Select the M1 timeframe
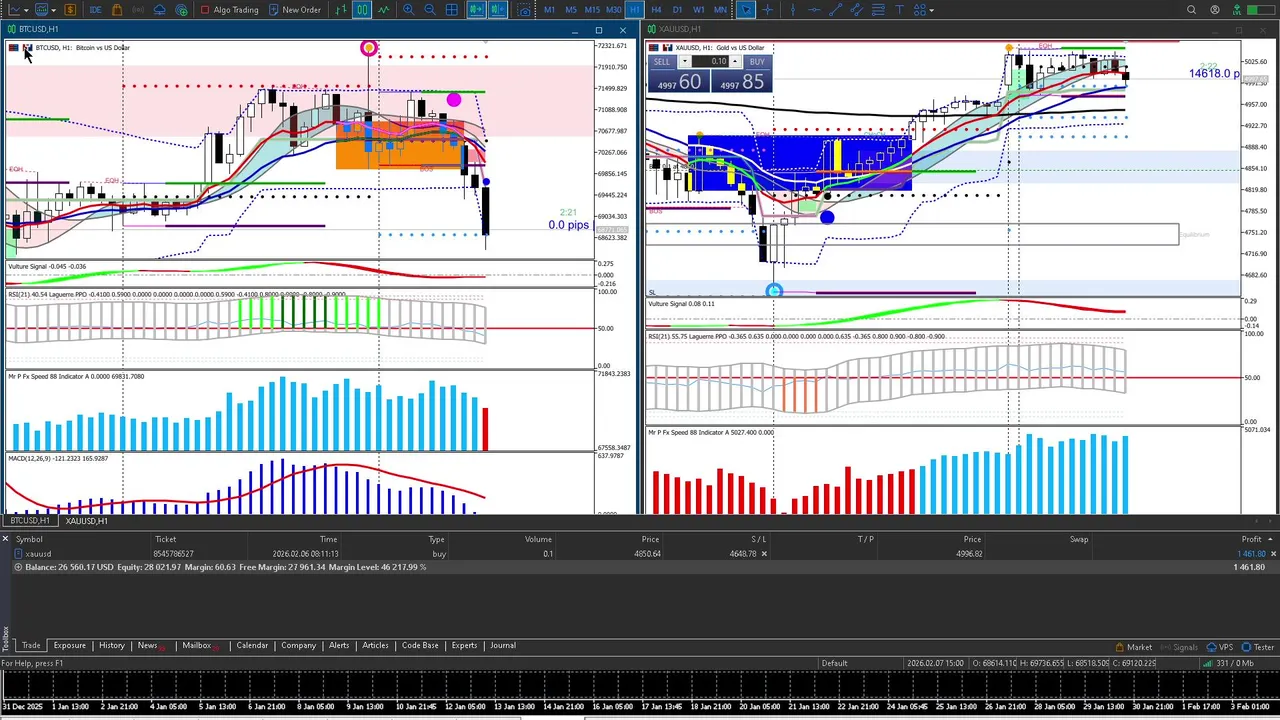Screen dimensions: 1280x720 coord(549,10)
